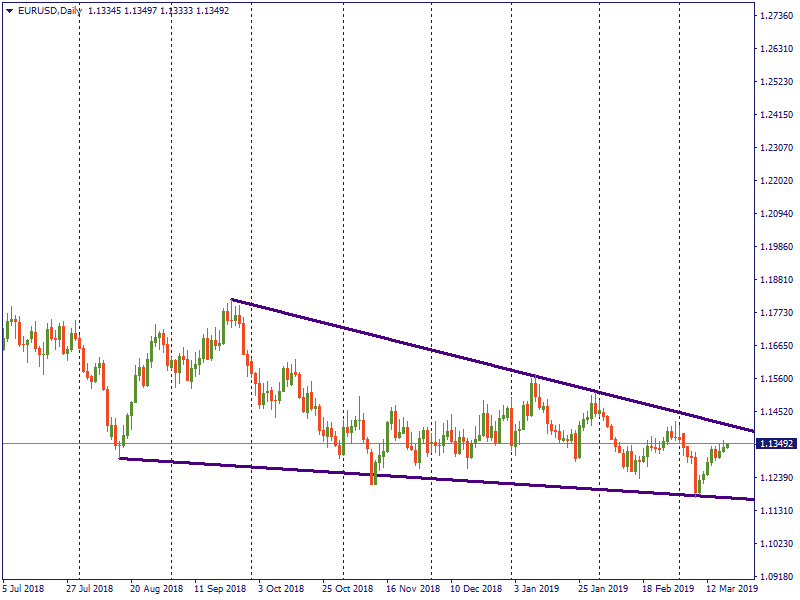This screenshot has height=600, width=800.
Task: Click the 3 Jan 2019 date label
Action: coord(536,590)
